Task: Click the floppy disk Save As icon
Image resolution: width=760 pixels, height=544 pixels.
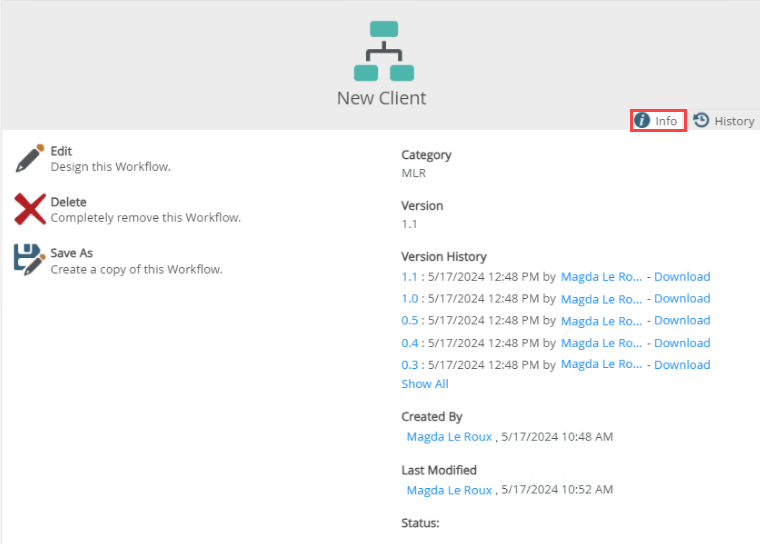Action: (x=30, y=260)
